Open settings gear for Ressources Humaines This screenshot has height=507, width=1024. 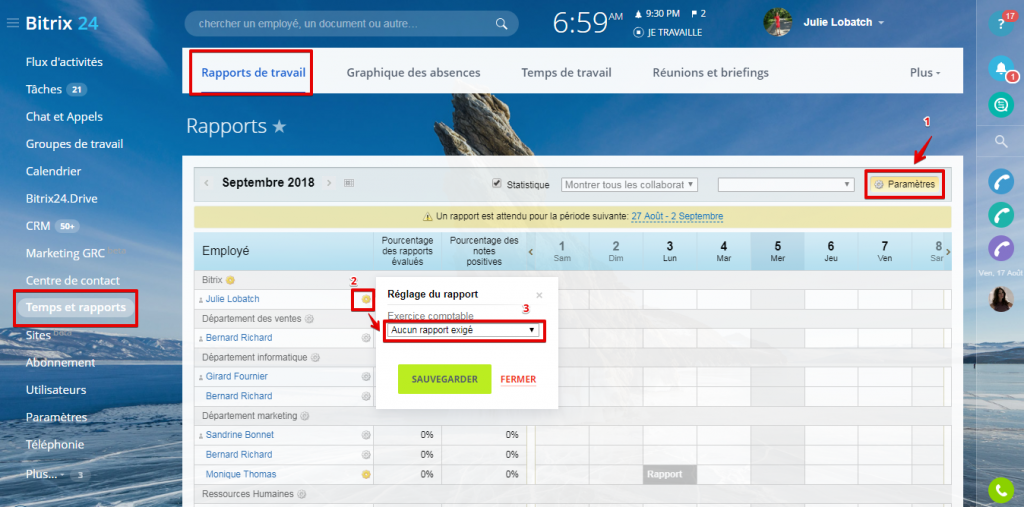[301, 494]
